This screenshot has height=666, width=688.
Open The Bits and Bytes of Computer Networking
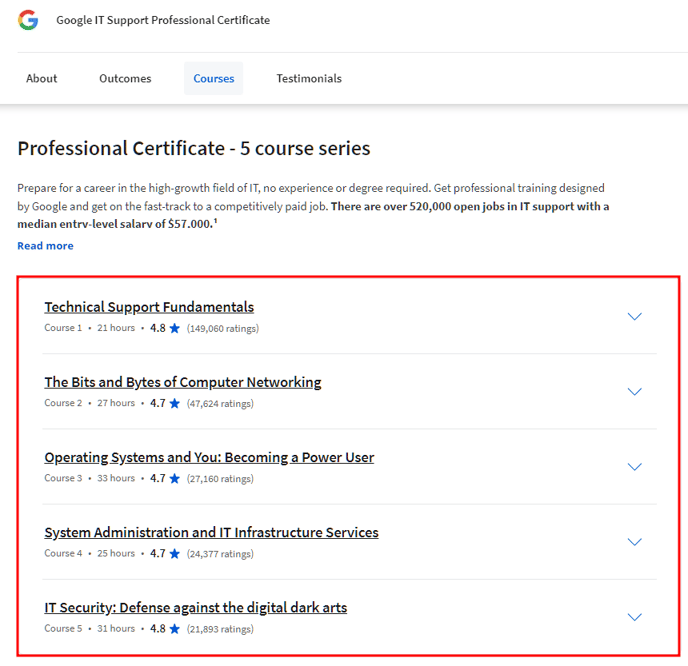point(183,382)
